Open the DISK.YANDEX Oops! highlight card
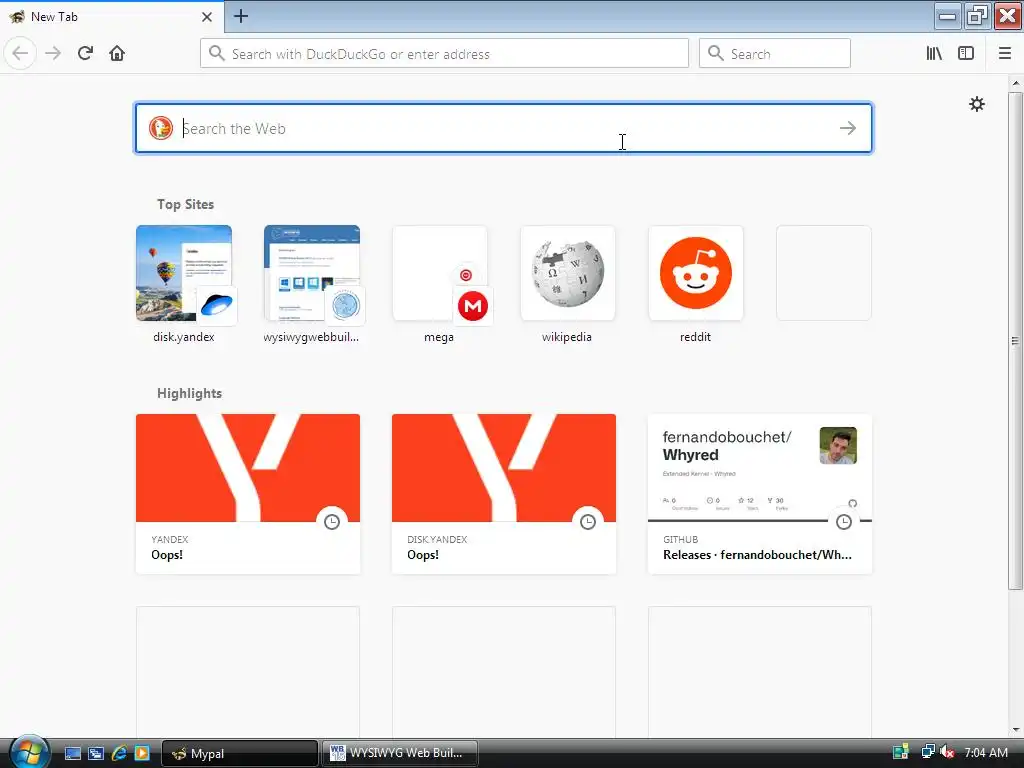Viewport: 1024px width, 768px height. (504, 494)
